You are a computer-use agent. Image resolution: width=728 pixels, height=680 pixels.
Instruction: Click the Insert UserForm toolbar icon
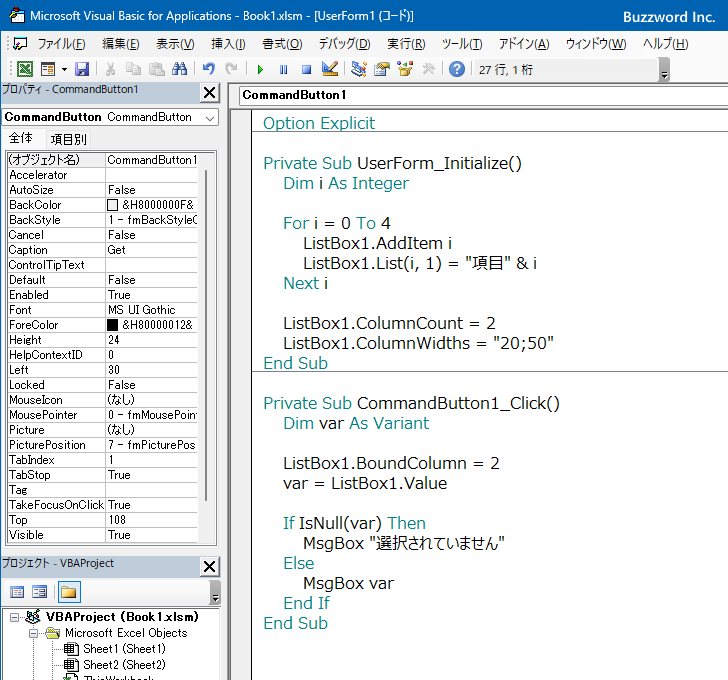pyautogui.click(x=48, y=69)
